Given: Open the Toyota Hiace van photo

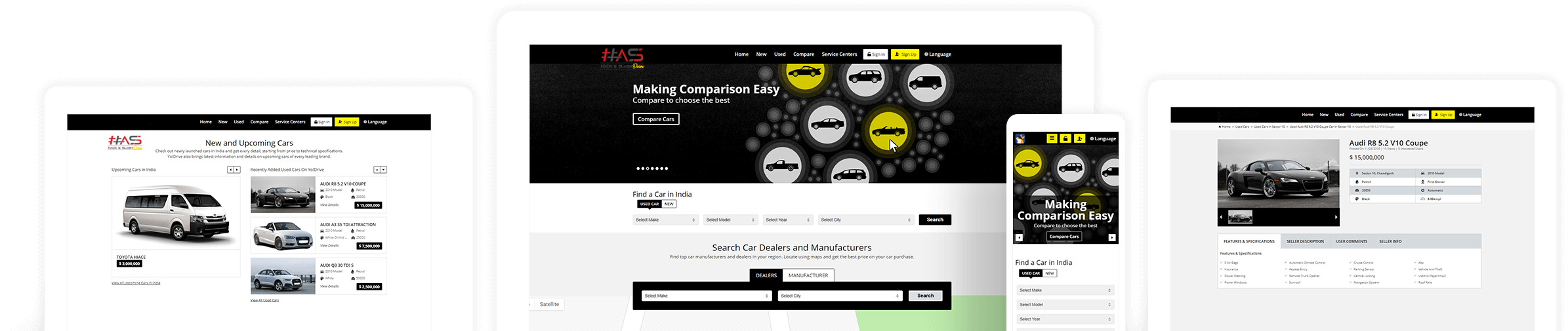Looking at the screenshot, I should 176,214.
